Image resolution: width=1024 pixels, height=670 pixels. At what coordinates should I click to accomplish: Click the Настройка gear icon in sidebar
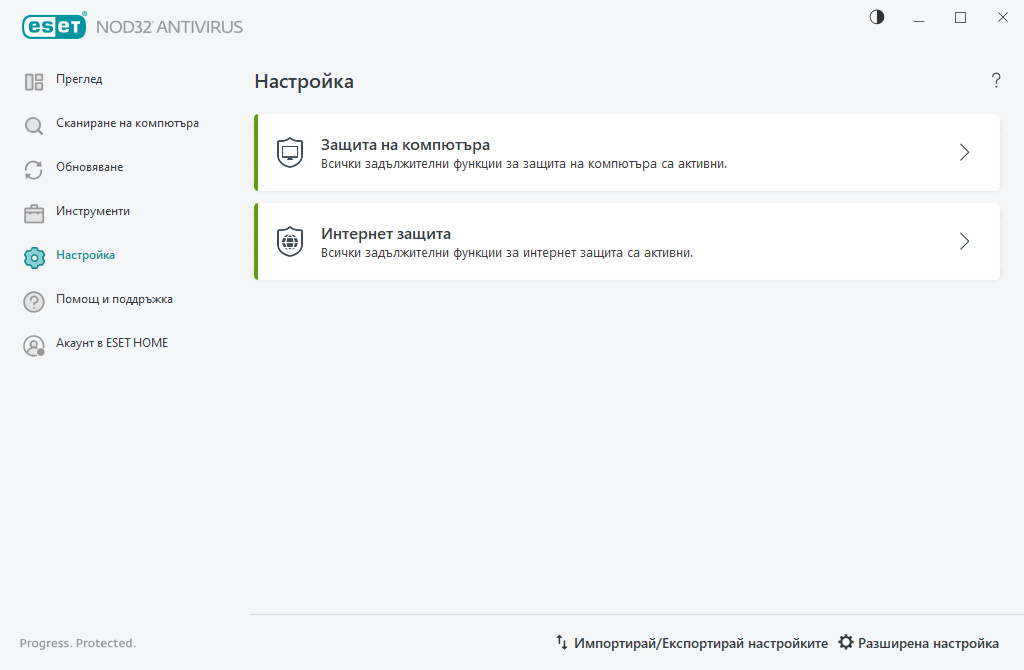[x=34, y=257]
